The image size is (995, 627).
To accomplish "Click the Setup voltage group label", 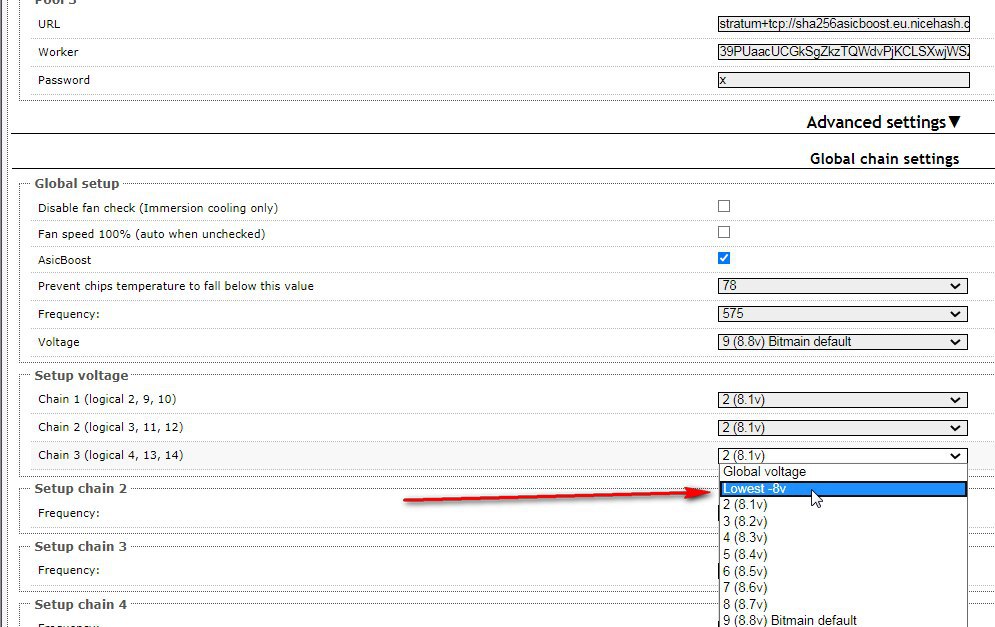I will pyautogui.click(x=81, y=376).
